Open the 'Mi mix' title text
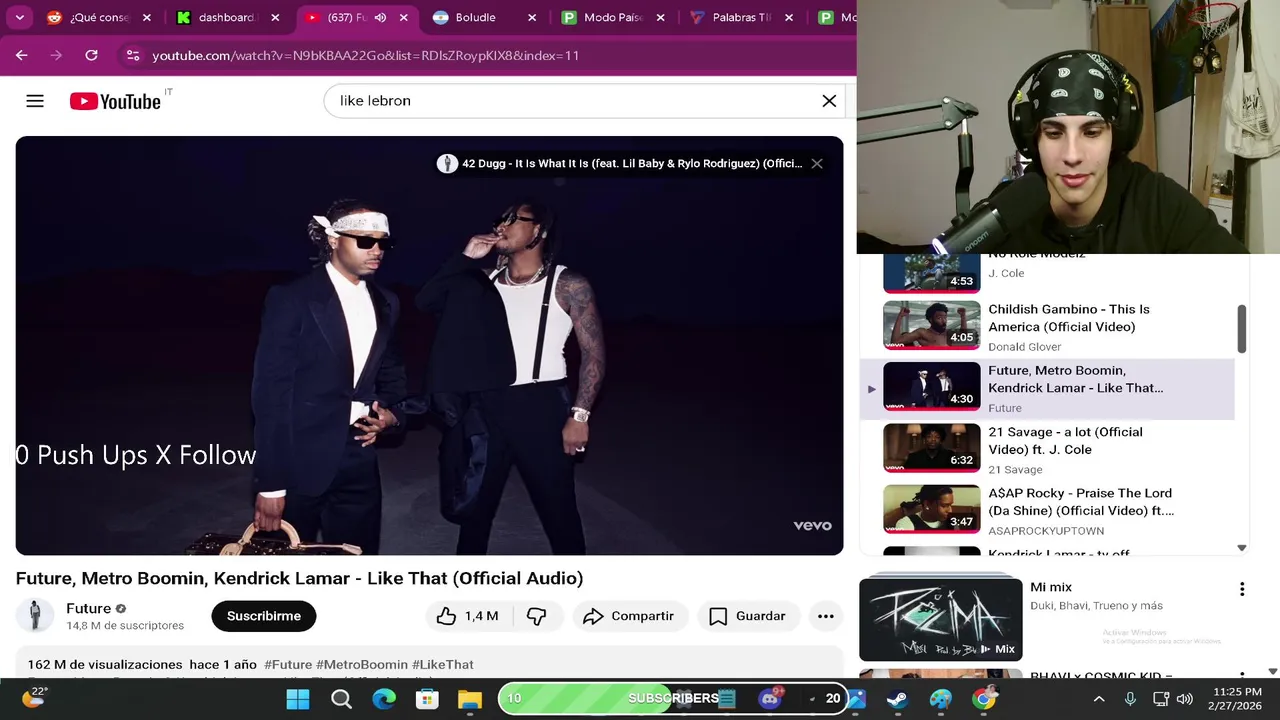This screenshot has width=1280, height=720. [1051, 587]
